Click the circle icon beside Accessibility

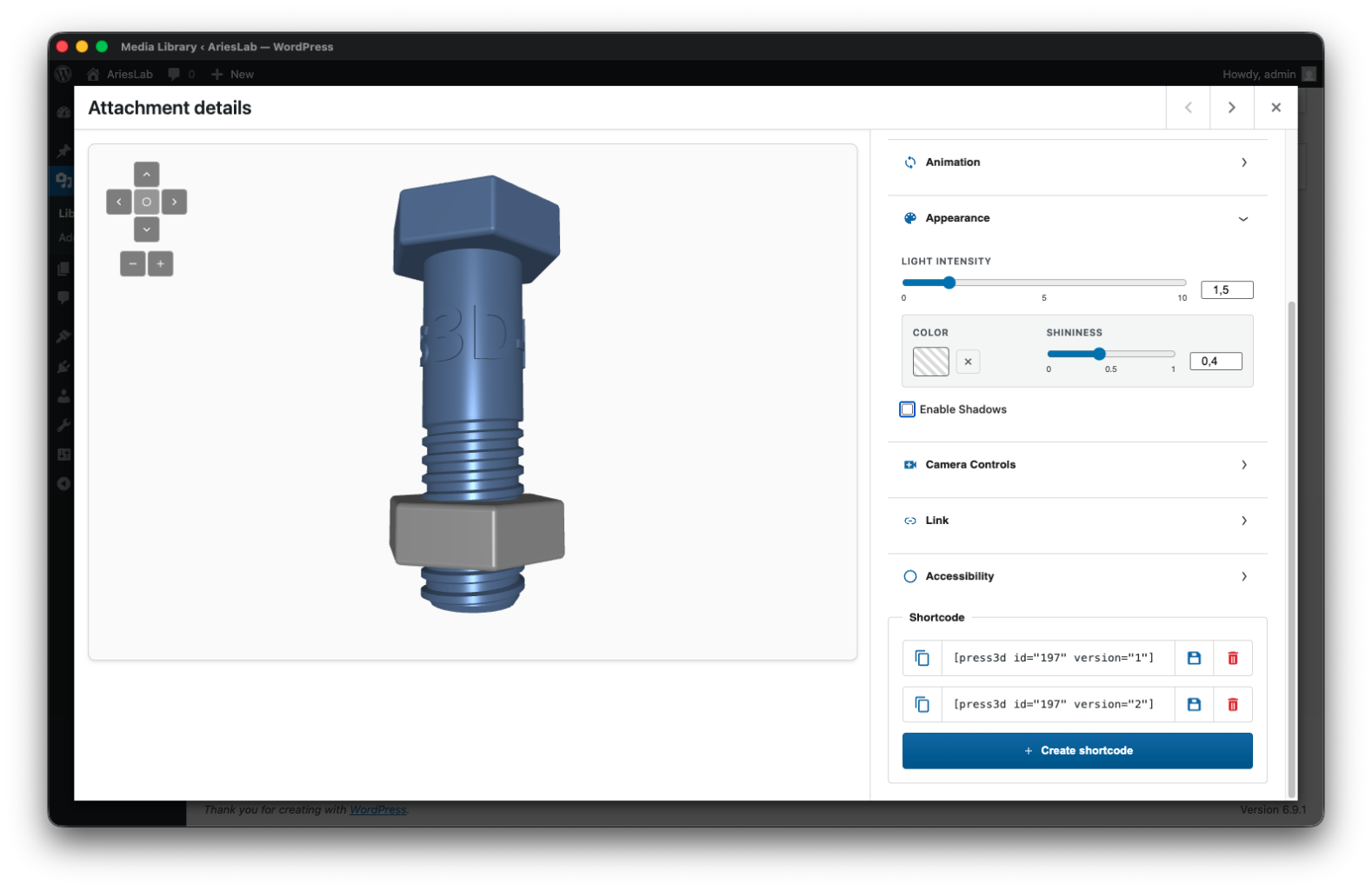point(910,576)
